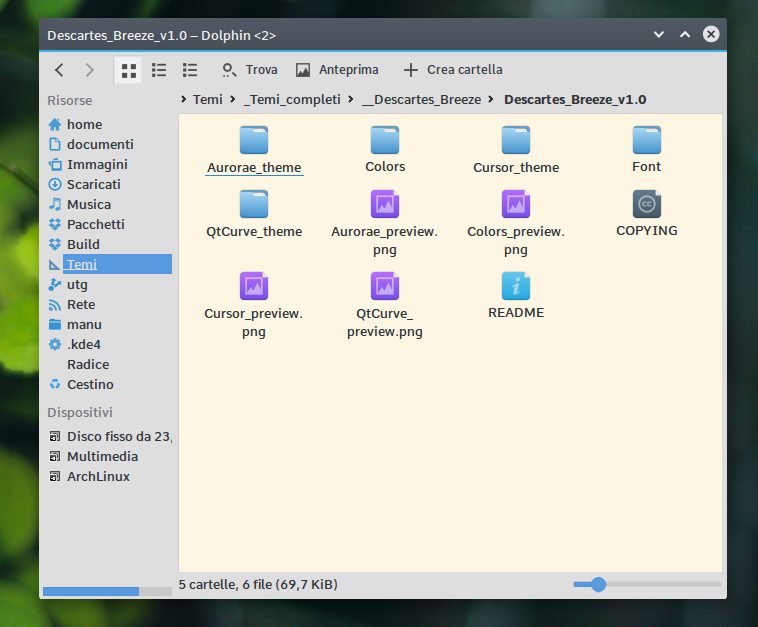The height and width of the screenshot is (627, 758).
Task: Click the window title bar text
Action: pyautogui.click(x=161, y=35)
